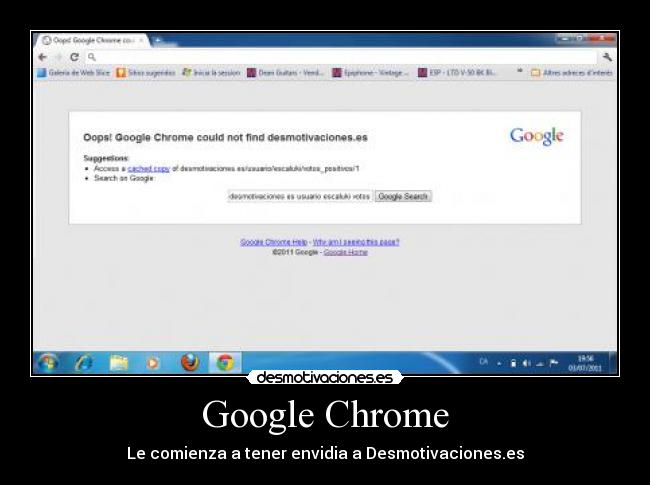Open 'Epiphone - Vintage' bookmark
The height and width of the screenshot is (485, 650).
coord(371,73)
